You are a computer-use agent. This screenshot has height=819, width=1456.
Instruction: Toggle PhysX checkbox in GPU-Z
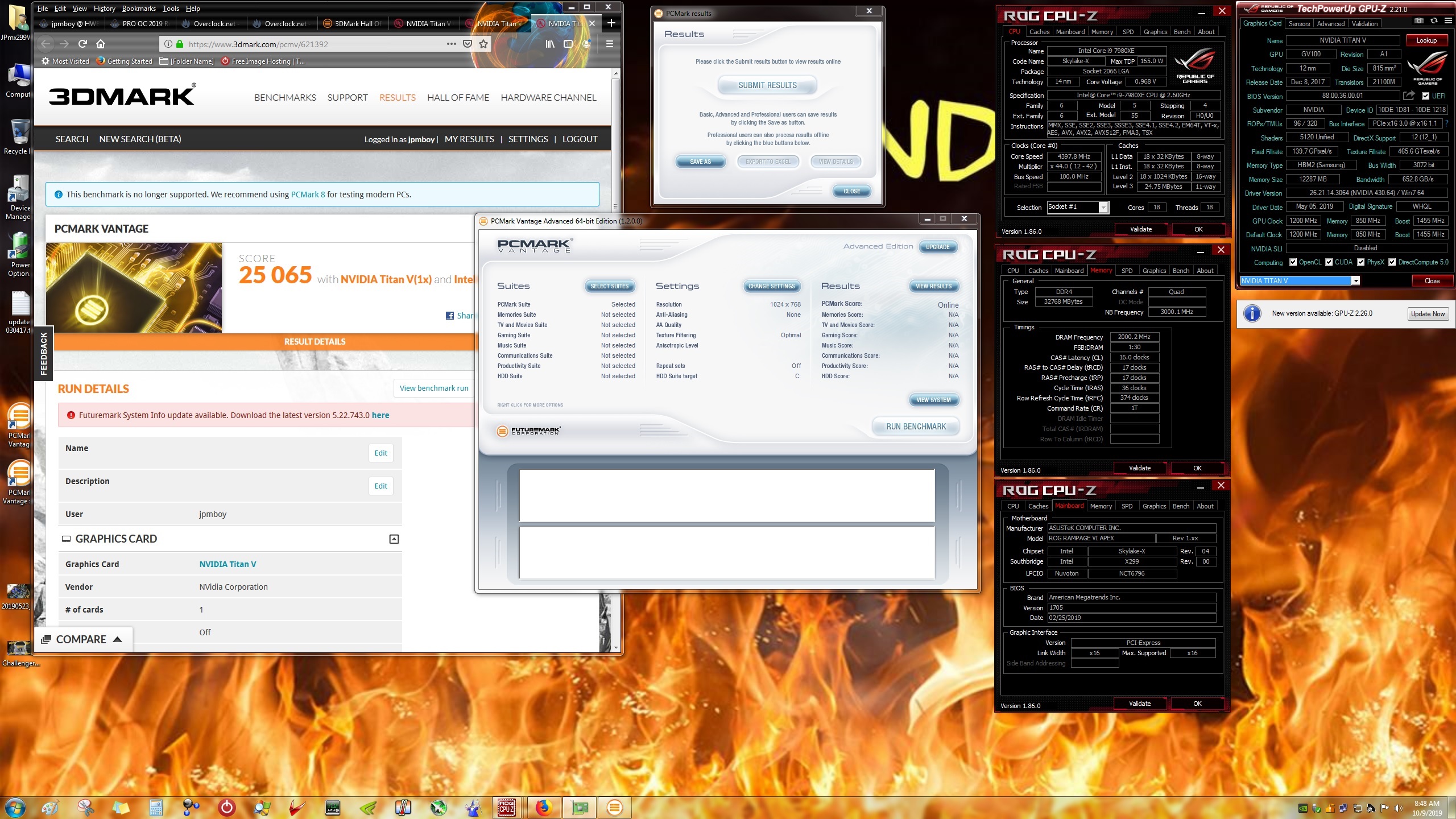point(1361,262)
